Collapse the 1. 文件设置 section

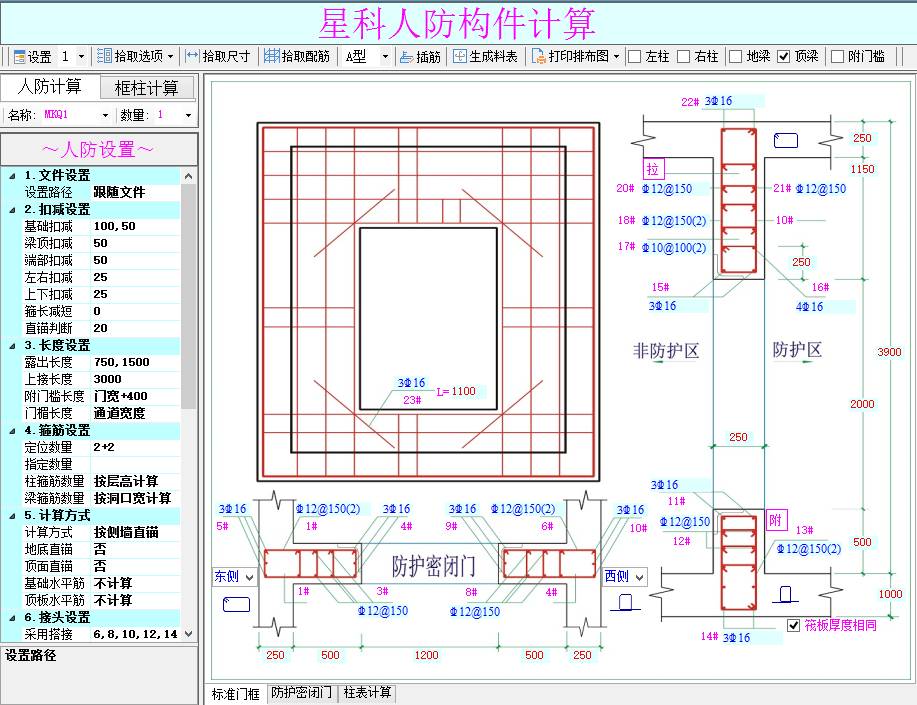[12, 176]
